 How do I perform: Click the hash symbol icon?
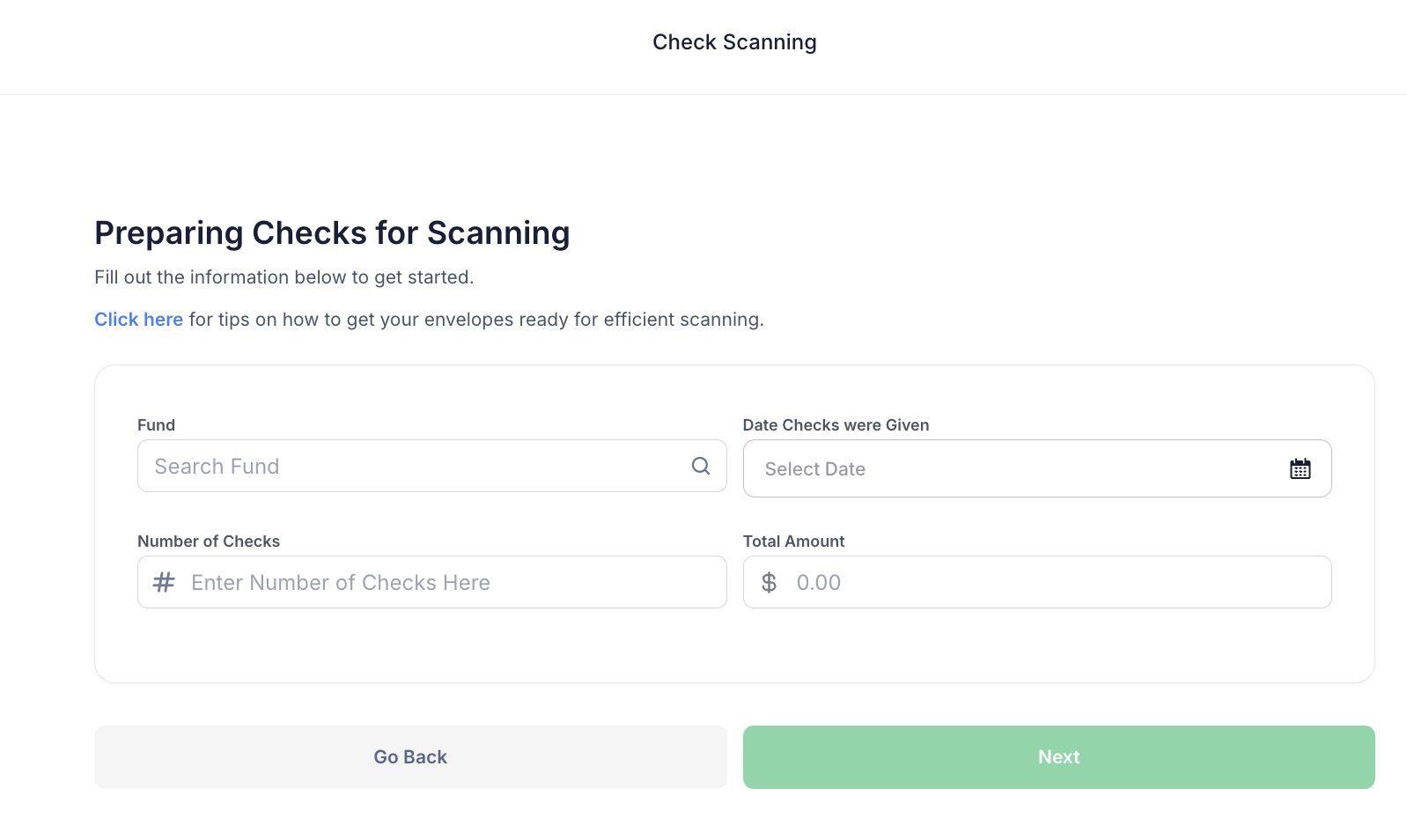click(x=164, y=582)
